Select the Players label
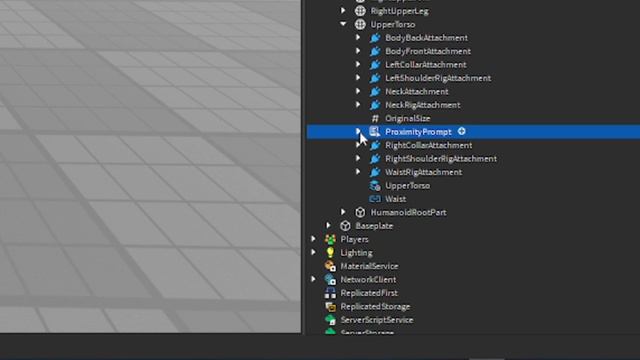 click(x=355, y=240)
